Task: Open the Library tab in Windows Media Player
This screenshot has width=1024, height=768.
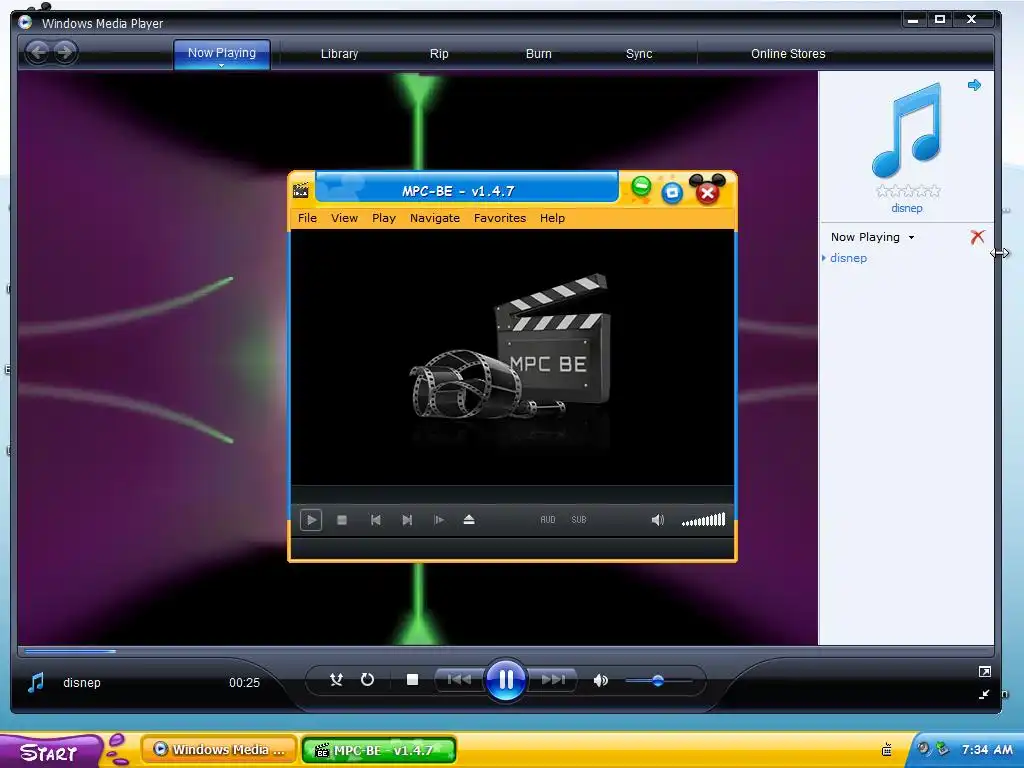Action: [x=340, y=54]
